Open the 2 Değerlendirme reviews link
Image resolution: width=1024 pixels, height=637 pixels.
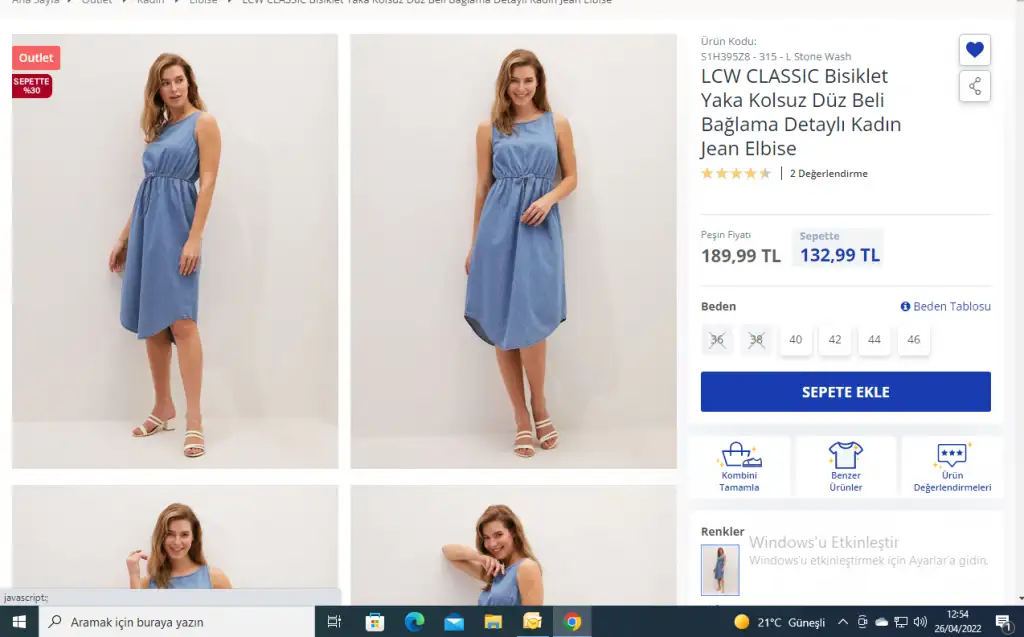[x=828, y=174]
